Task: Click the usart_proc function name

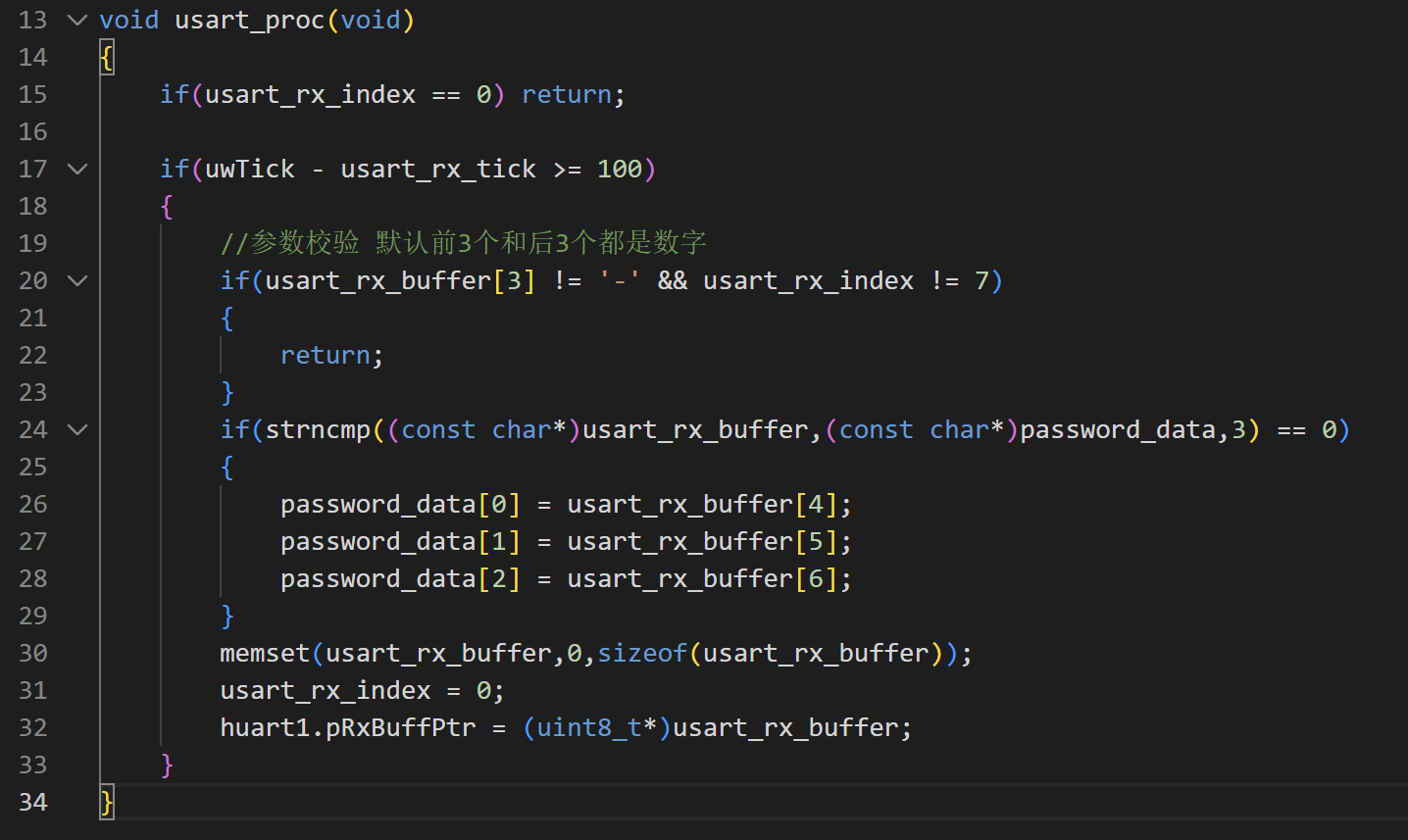Action: 249,20
